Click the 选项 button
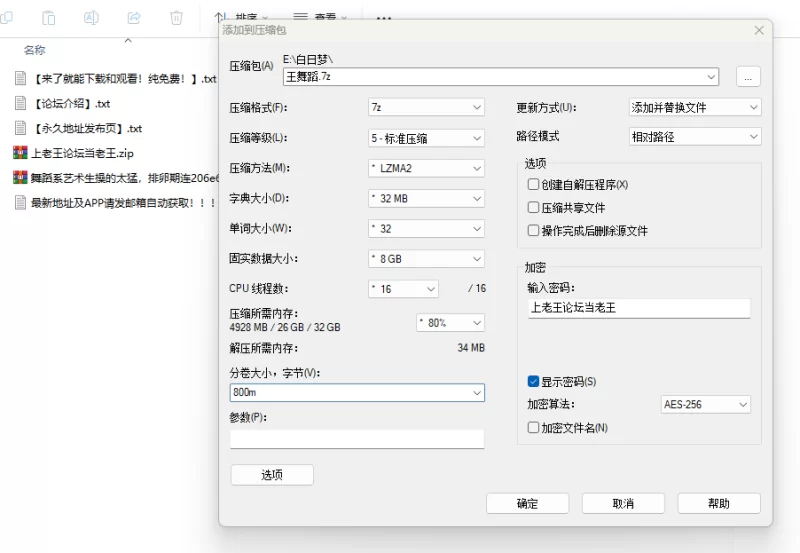The height and width of the screenshot is (553, 800). [272, 475]
